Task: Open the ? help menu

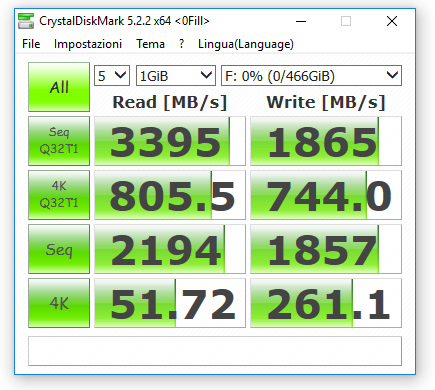Action: coord(181,44)
